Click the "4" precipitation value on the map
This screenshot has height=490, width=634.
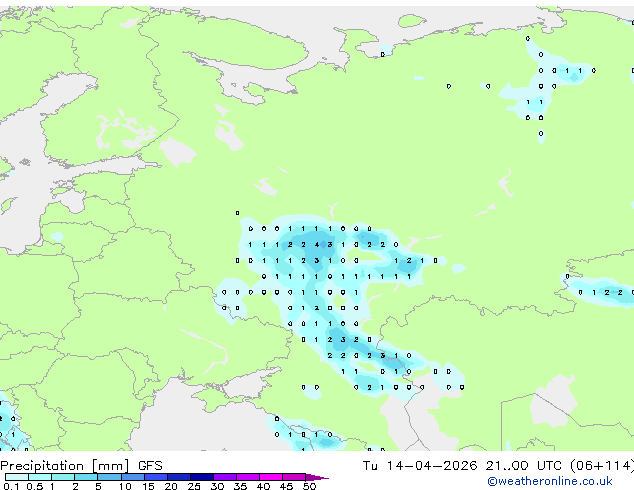(x=317, y=245)
